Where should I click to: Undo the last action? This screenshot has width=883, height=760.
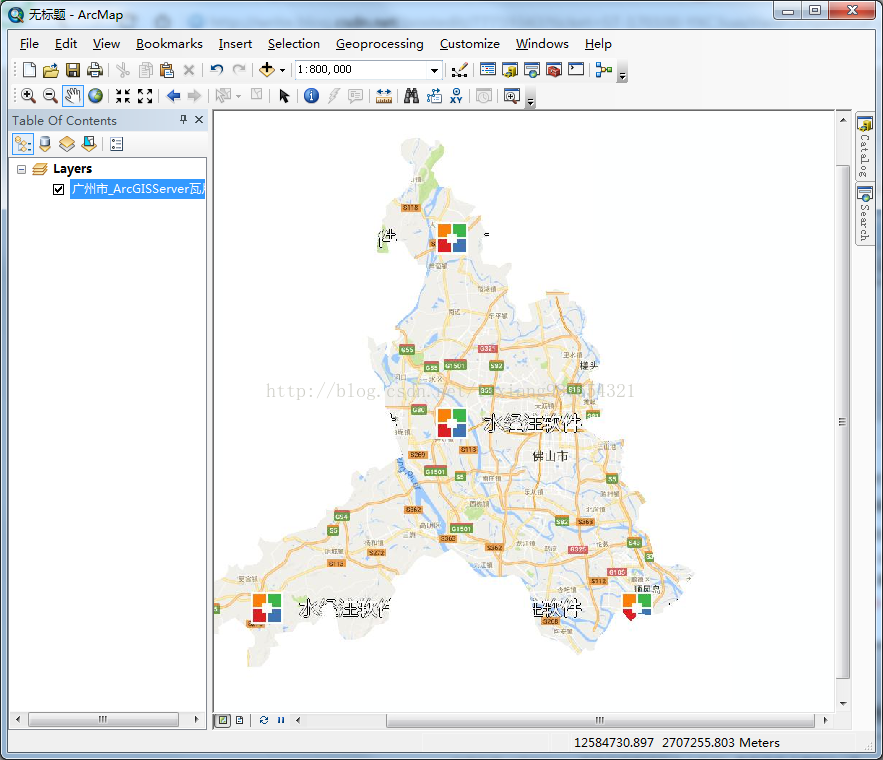click(x=216, y=70)
